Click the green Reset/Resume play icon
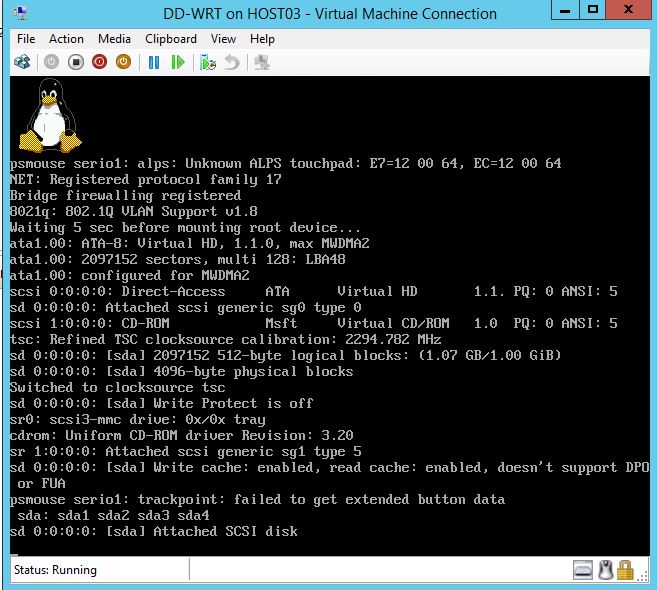The image size is (657, 590). 178,62
